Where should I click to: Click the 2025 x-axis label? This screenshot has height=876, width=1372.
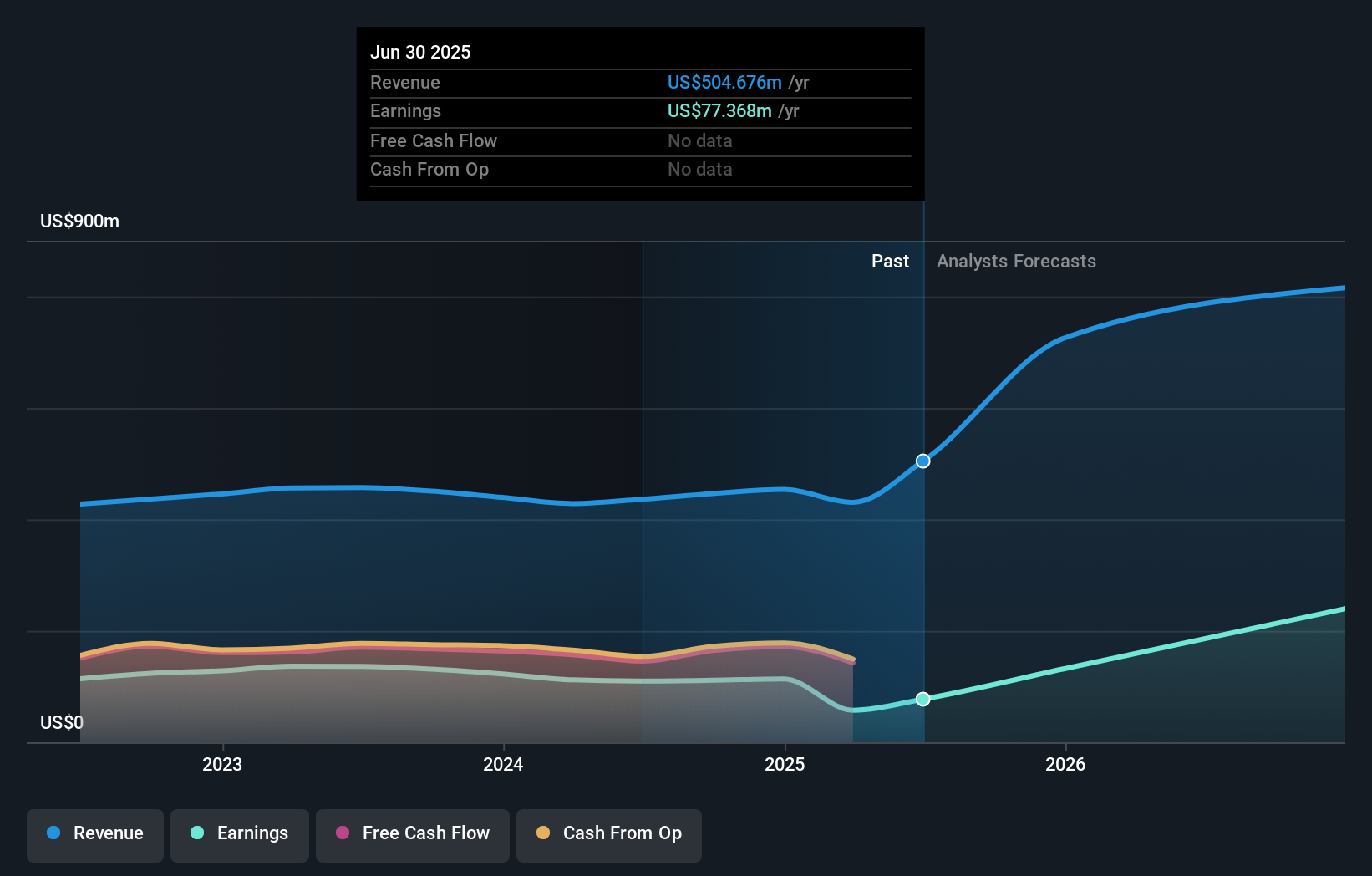pos(785,764)
